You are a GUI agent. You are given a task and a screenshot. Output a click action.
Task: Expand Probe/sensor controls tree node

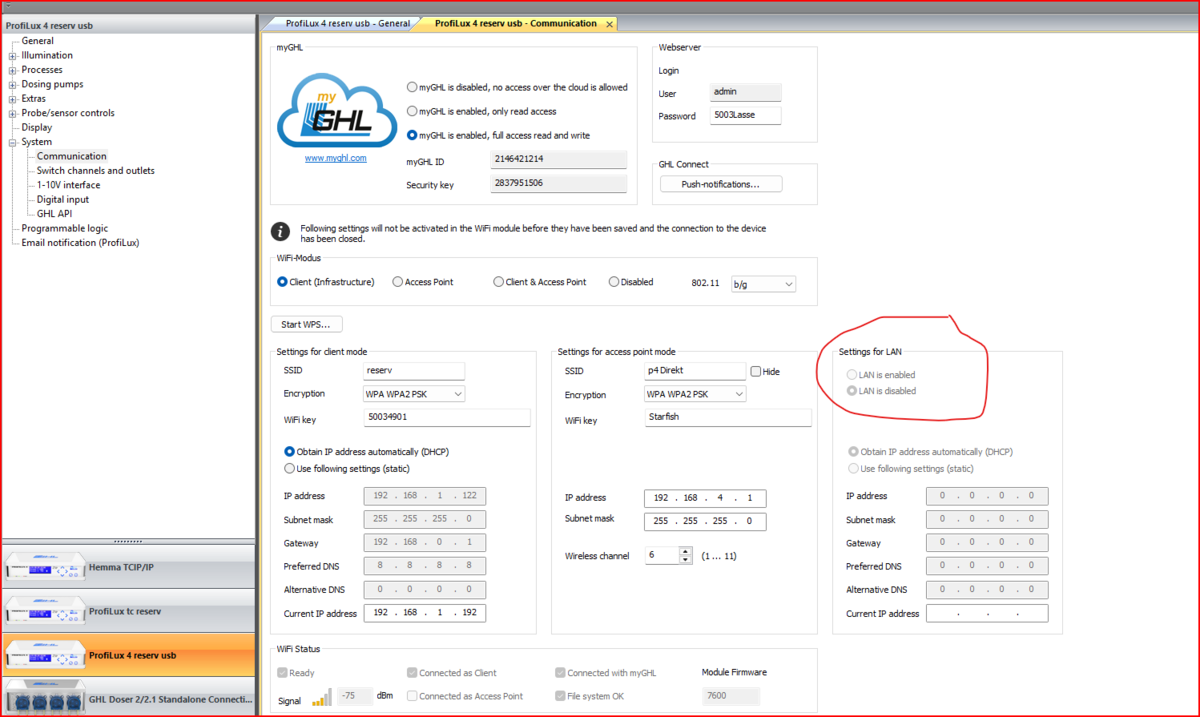[x=13, y=113]
